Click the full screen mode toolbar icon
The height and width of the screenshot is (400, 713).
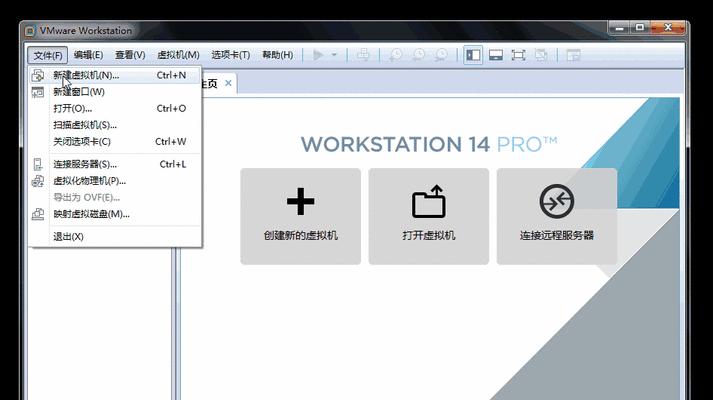(518, 55)
